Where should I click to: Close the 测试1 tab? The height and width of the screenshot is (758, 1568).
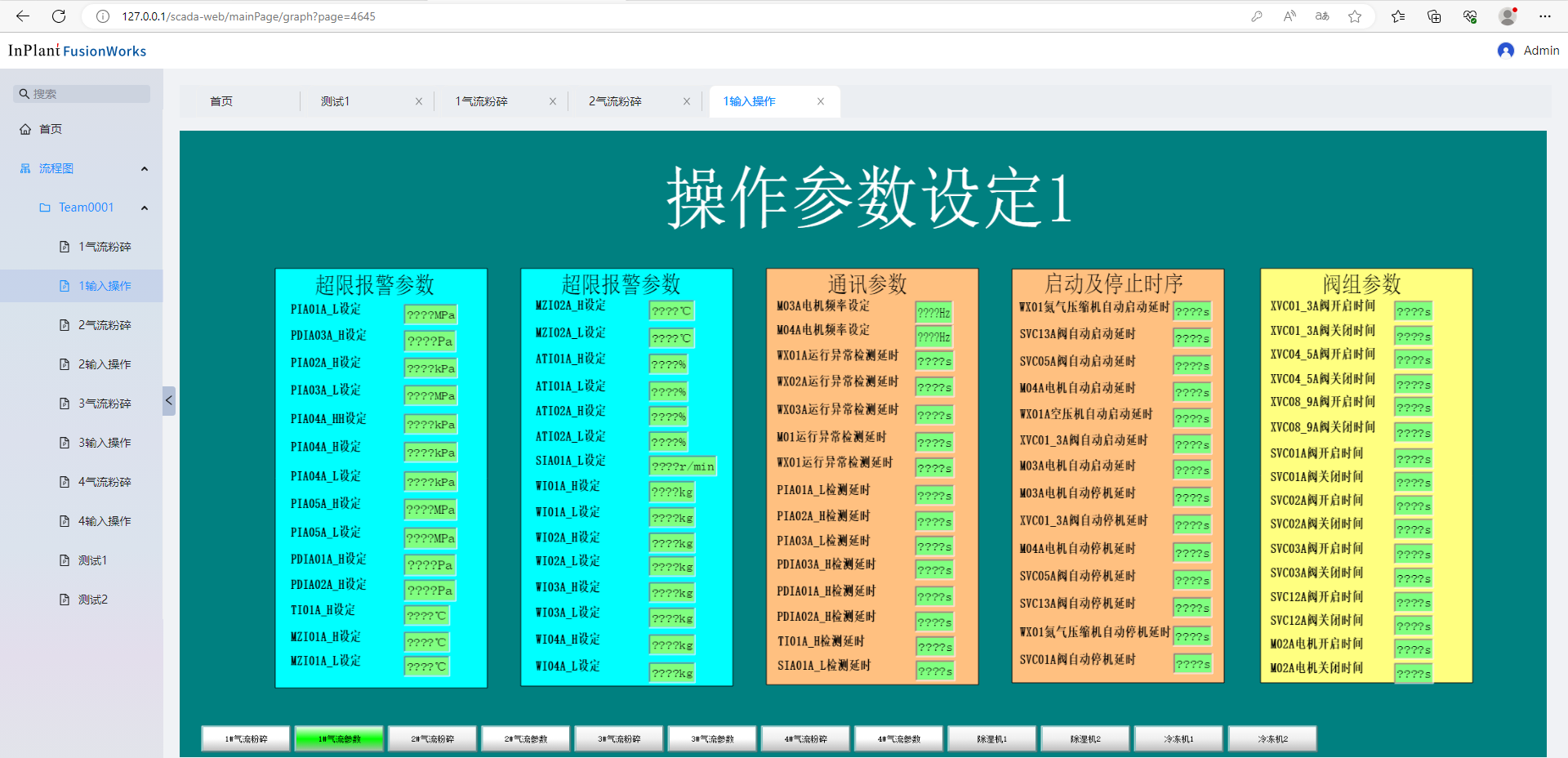[419, 101]
